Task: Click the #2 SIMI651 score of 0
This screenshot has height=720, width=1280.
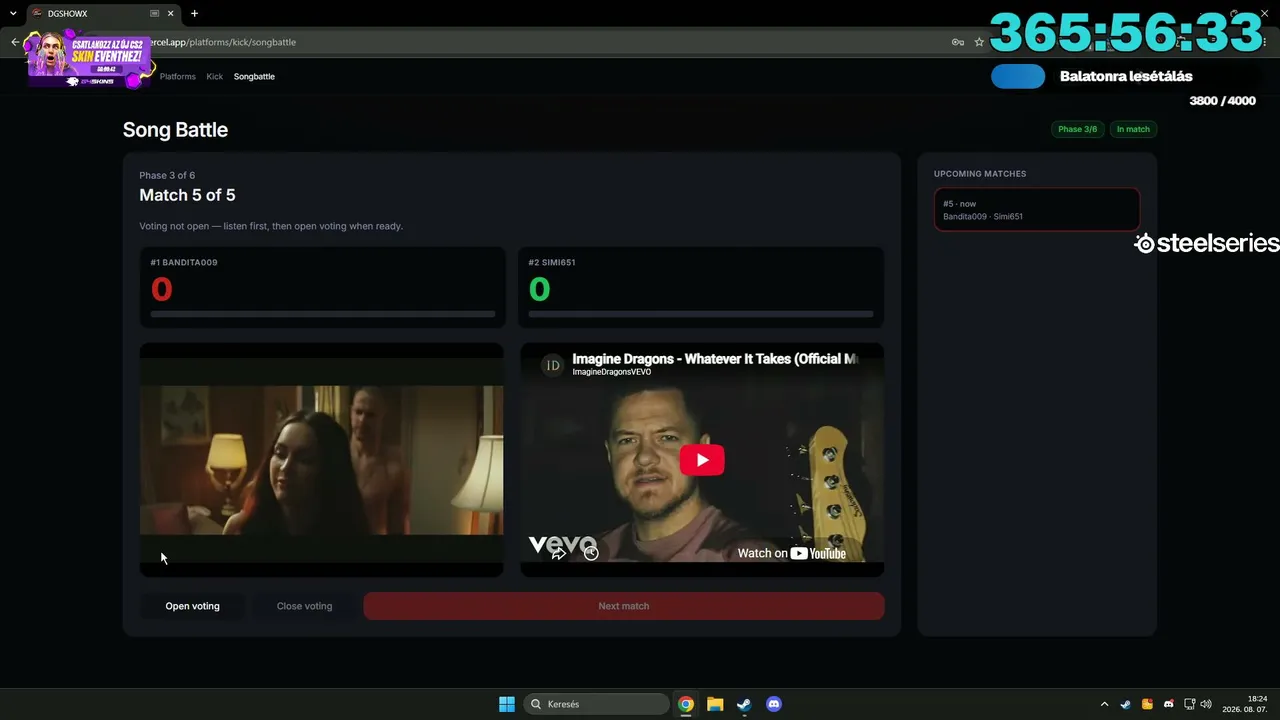Action: (539, 289)
